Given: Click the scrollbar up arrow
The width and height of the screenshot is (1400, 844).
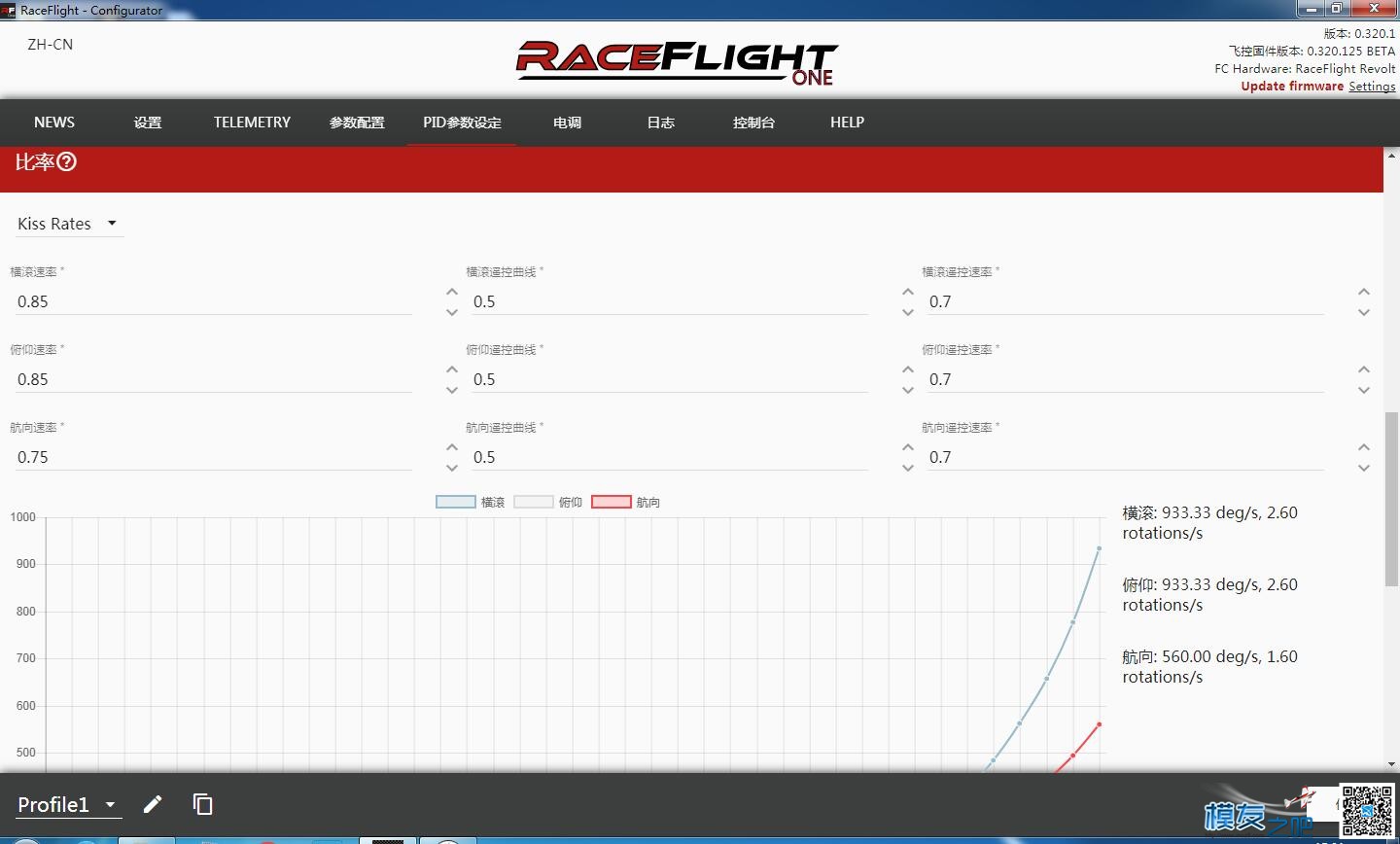Looking at the screenshot, I should (x=1391, y=155).
